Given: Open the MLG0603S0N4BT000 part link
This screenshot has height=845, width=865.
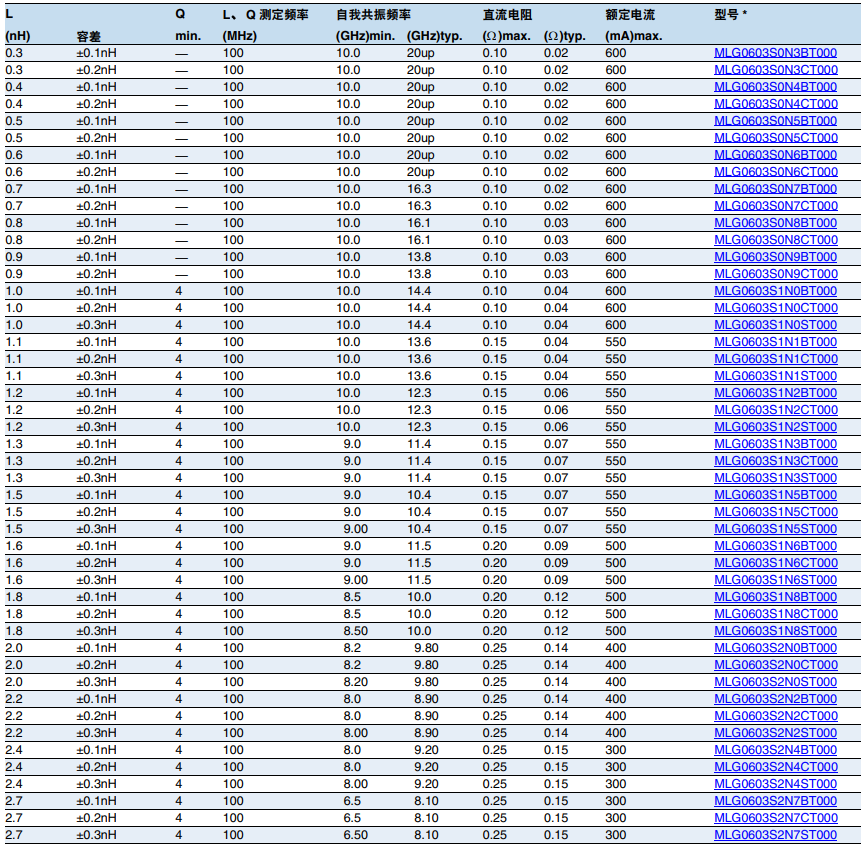Looking at the screenshot, I should click(775, 87).
